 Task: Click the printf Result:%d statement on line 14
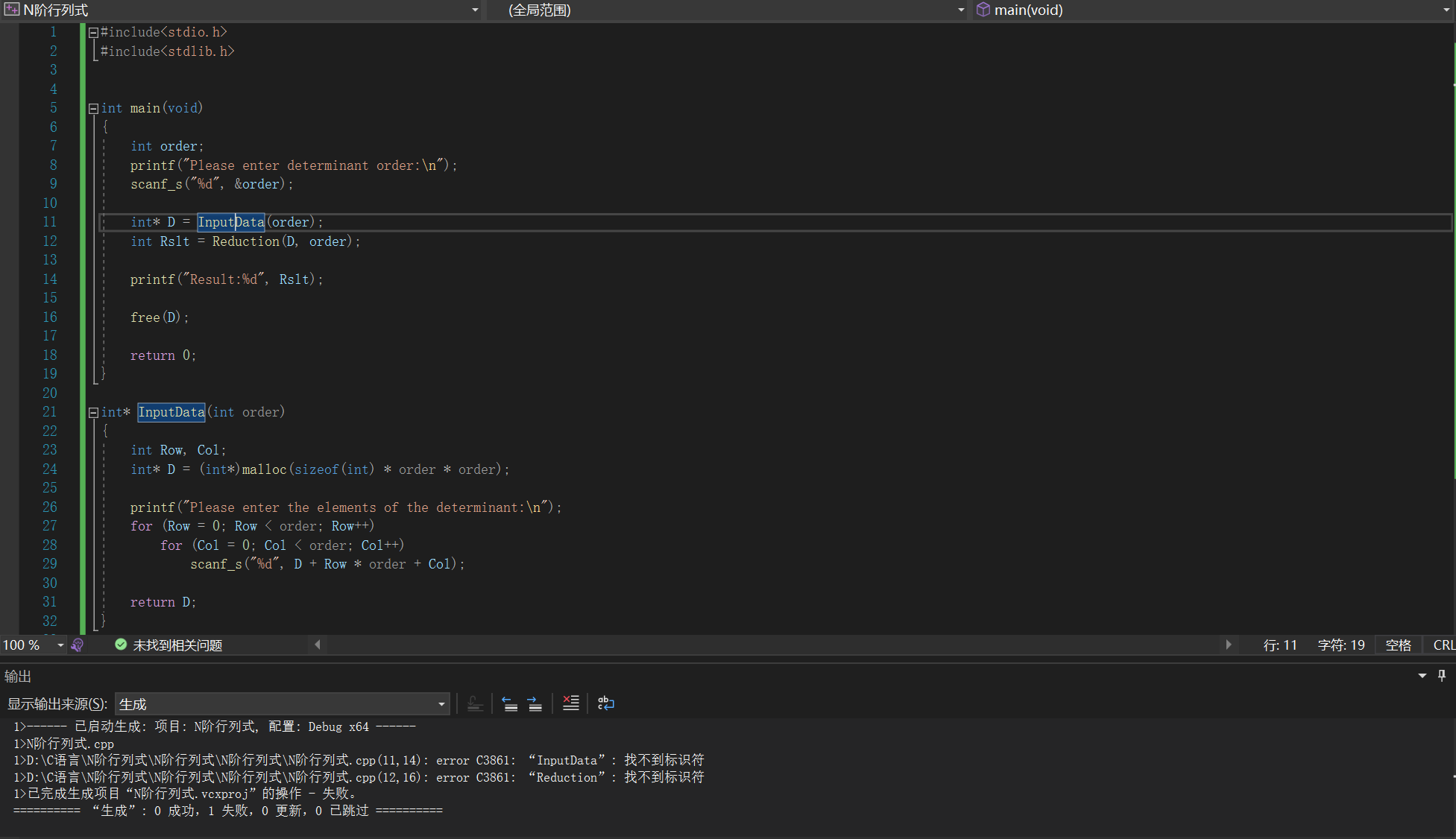pyautogui.click(x=227, y=279)
